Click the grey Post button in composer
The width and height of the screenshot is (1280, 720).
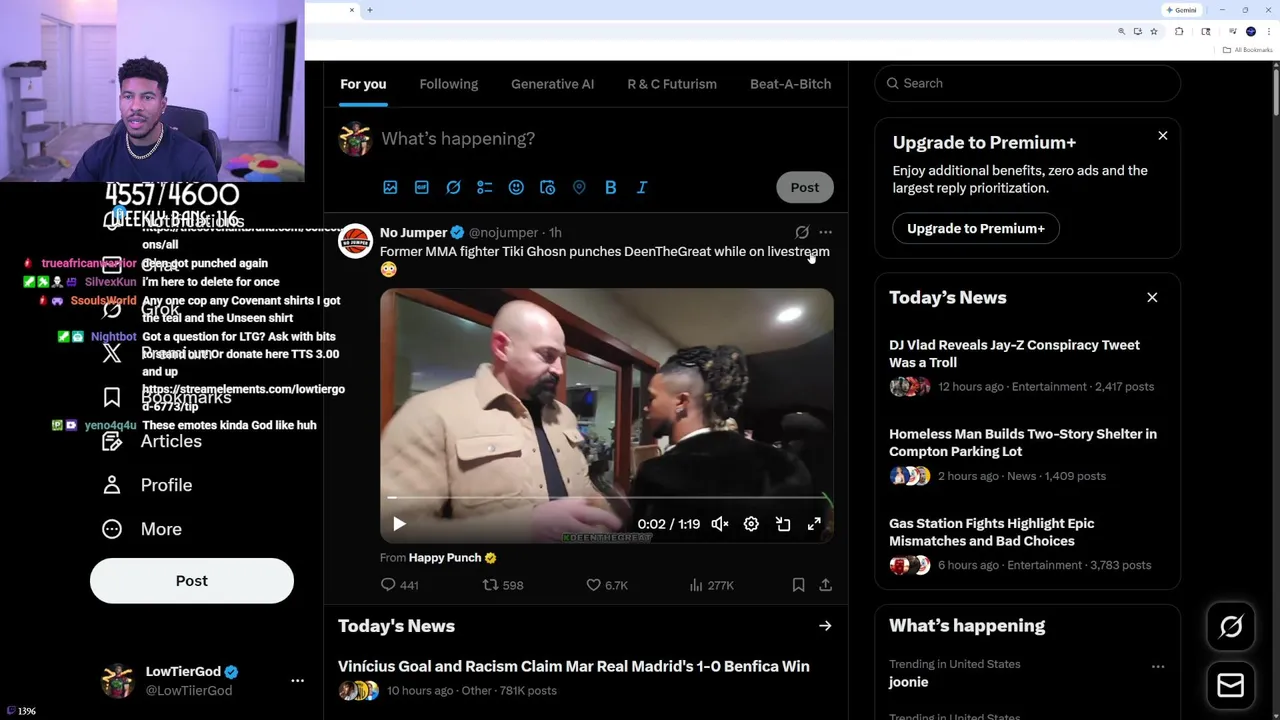805,187
